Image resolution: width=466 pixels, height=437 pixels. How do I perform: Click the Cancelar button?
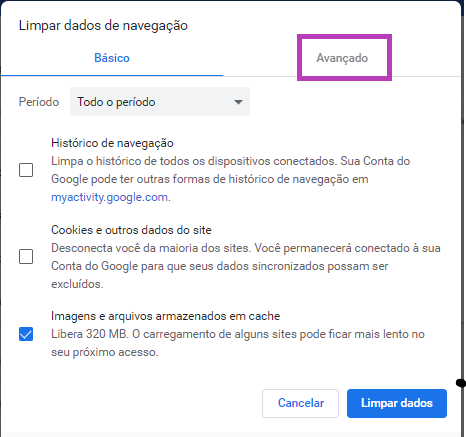pos(300,403)
